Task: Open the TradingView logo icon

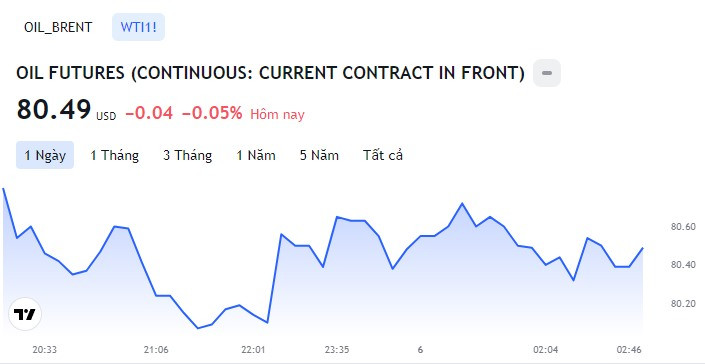Action: 25,314
